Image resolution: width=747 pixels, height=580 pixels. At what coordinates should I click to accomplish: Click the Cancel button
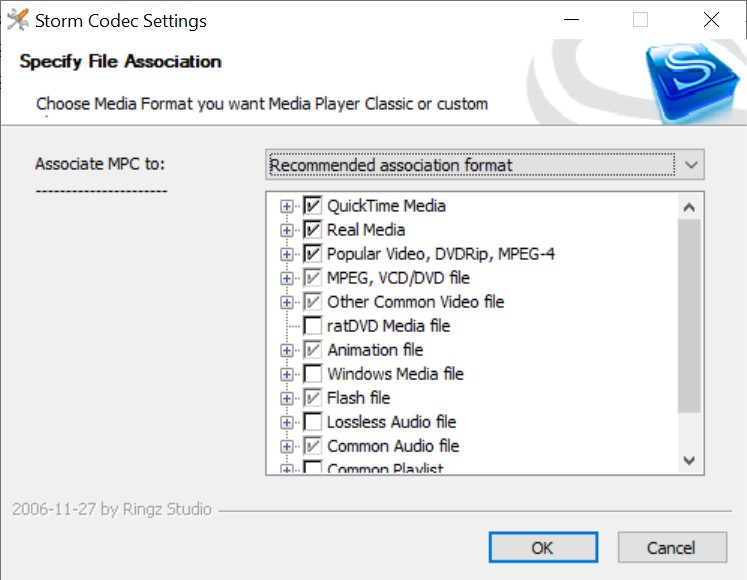(x=672, y=548)
